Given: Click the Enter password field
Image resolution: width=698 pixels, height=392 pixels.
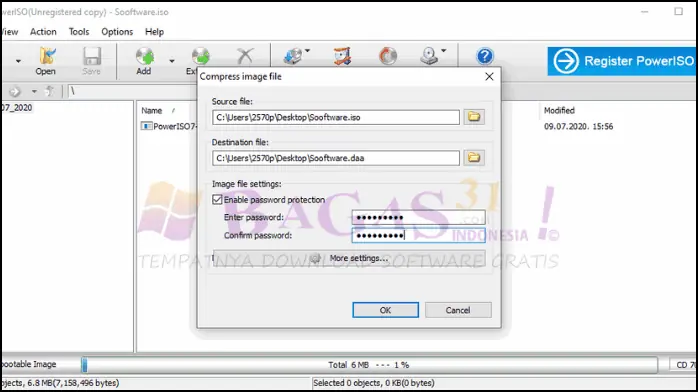Looking at the screenshot, I should tap(418, 218).
